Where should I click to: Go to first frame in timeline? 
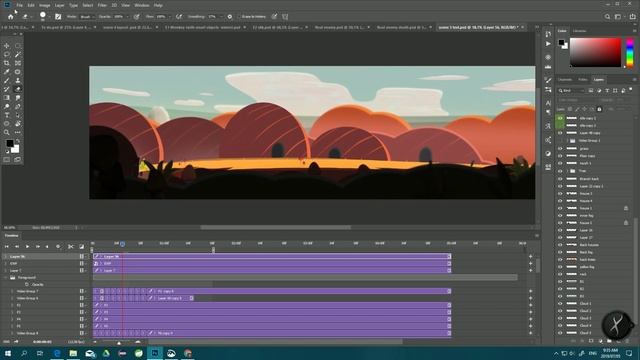pyautogui.click(x=7, y=247)
